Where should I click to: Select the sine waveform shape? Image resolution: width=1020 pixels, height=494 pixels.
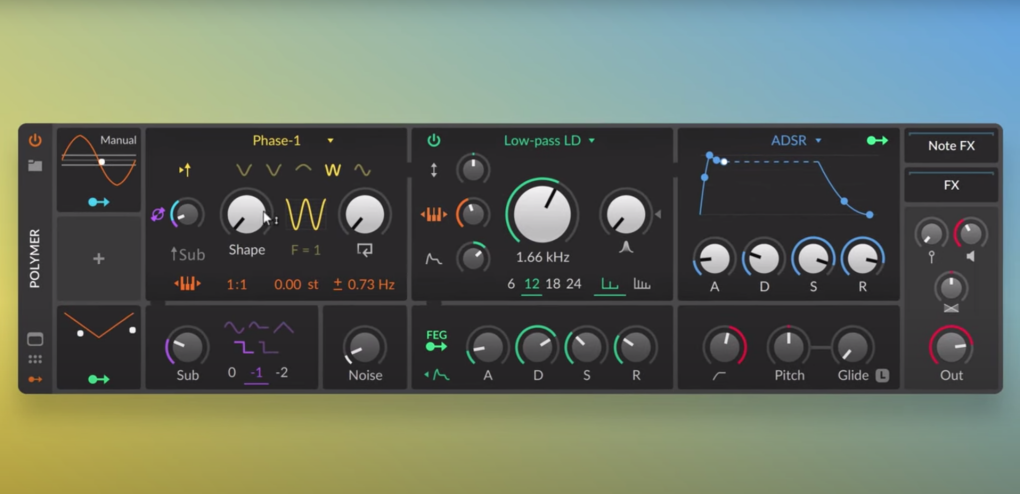point(362,171)
